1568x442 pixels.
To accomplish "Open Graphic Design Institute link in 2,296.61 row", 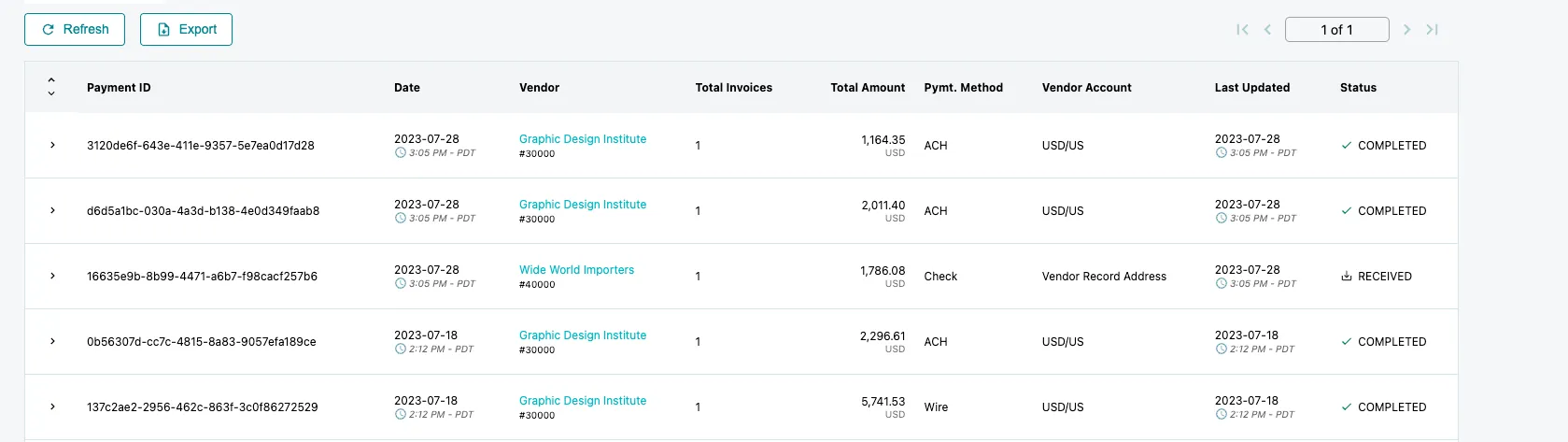I will [583, 335].
